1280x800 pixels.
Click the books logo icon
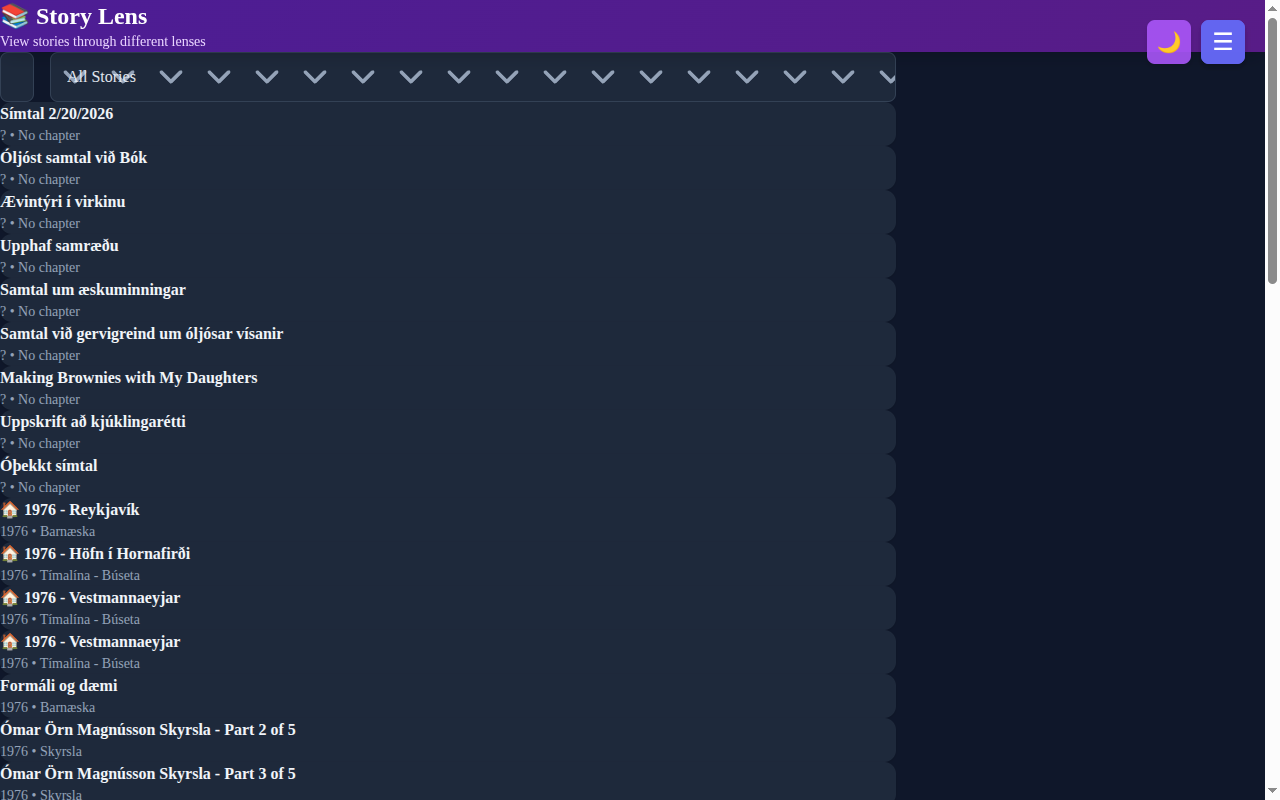[x=14, y=17]
